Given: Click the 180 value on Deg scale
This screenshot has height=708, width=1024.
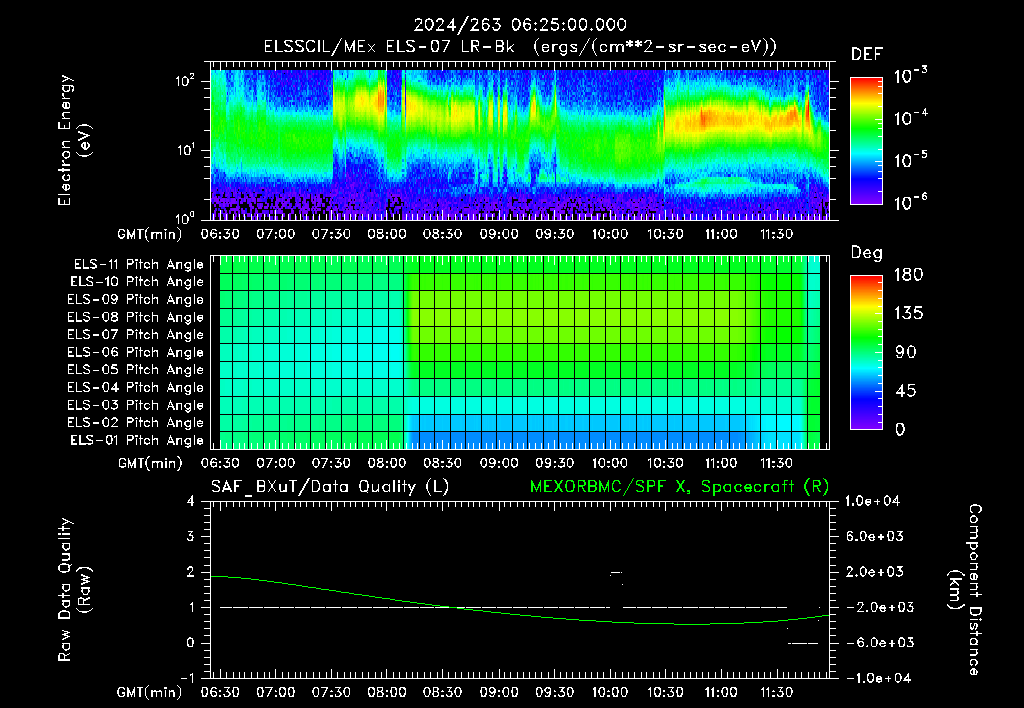Looking at the screenshot, I should 908,275.
